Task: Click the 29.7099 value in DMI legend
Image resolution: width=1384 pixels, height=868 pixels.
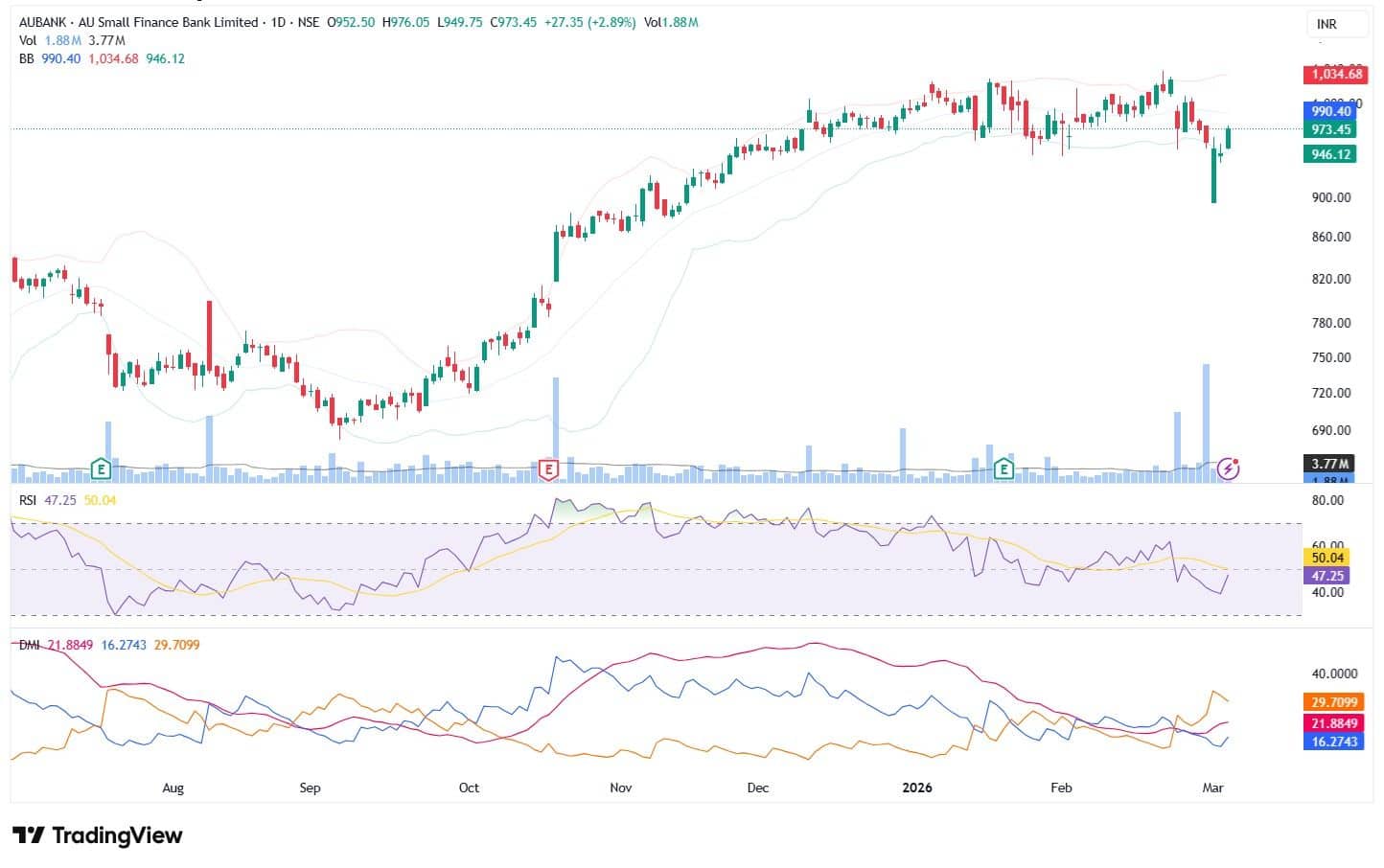Action: [177, 645]
